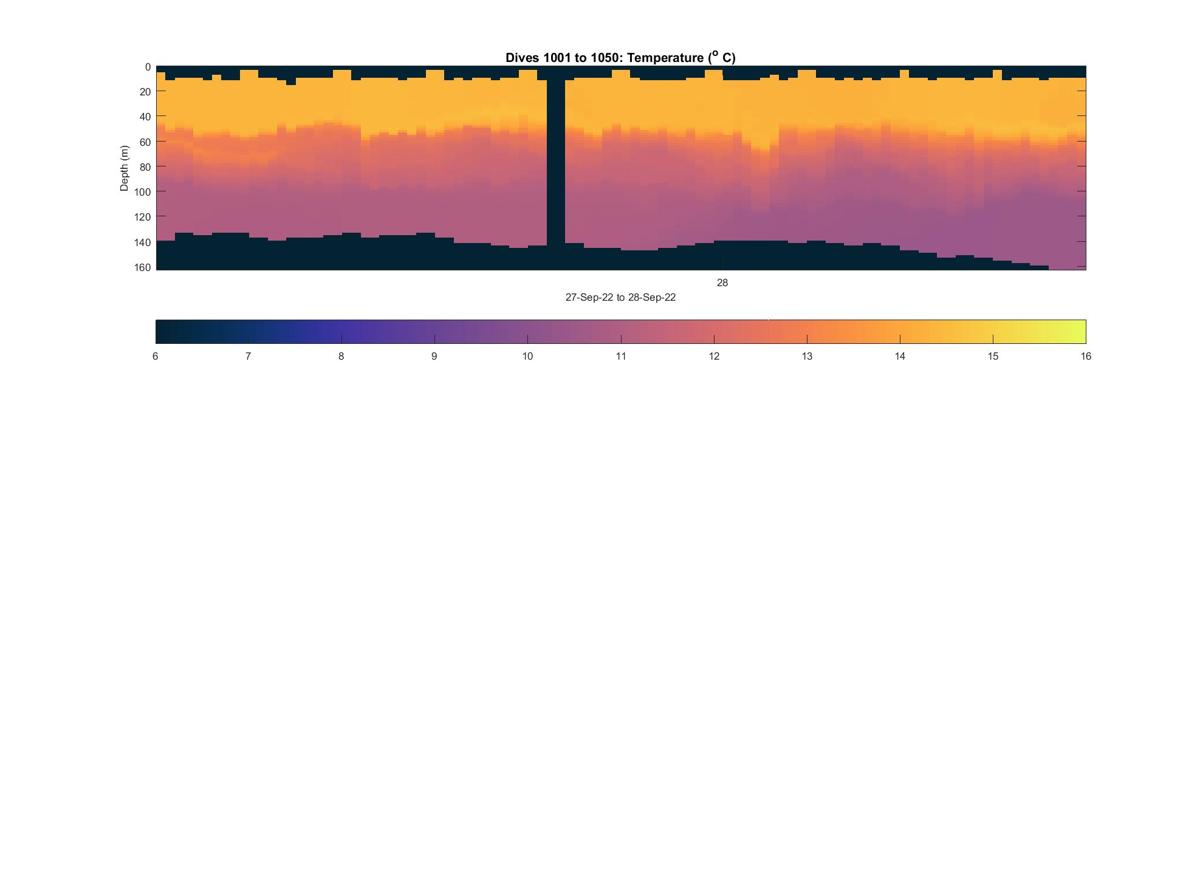Click colorbar tick label '15'

click(993, 356)
